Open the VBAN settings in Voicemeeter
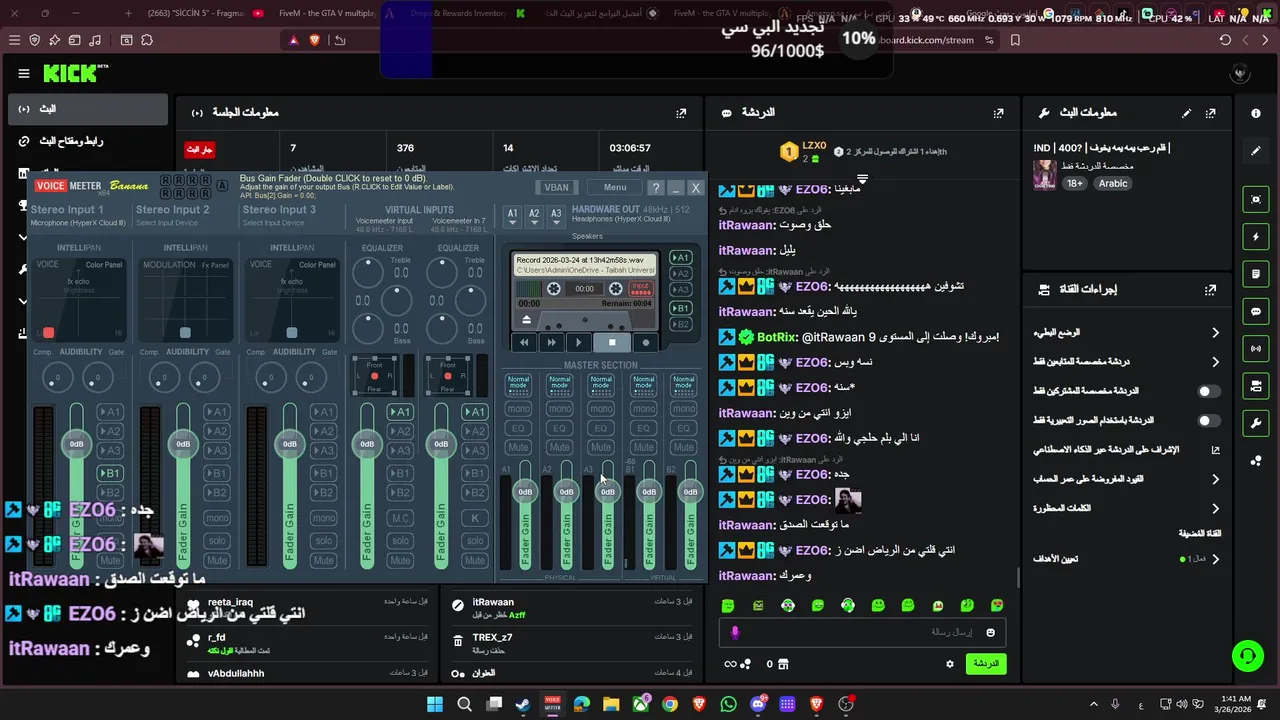1280x720 pixels. pos(556,187)
